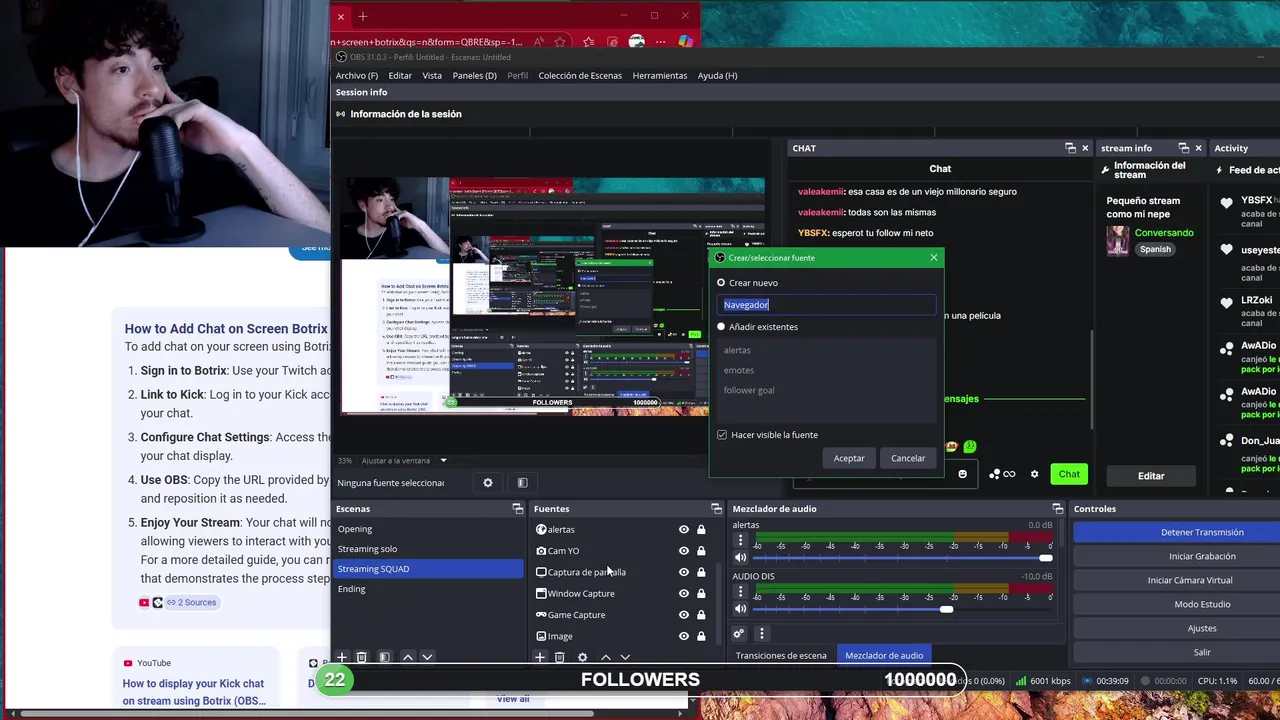Screen dimensions: 1280x720
Task: Undock the CHAT panel
Action: coord(1069,148)
